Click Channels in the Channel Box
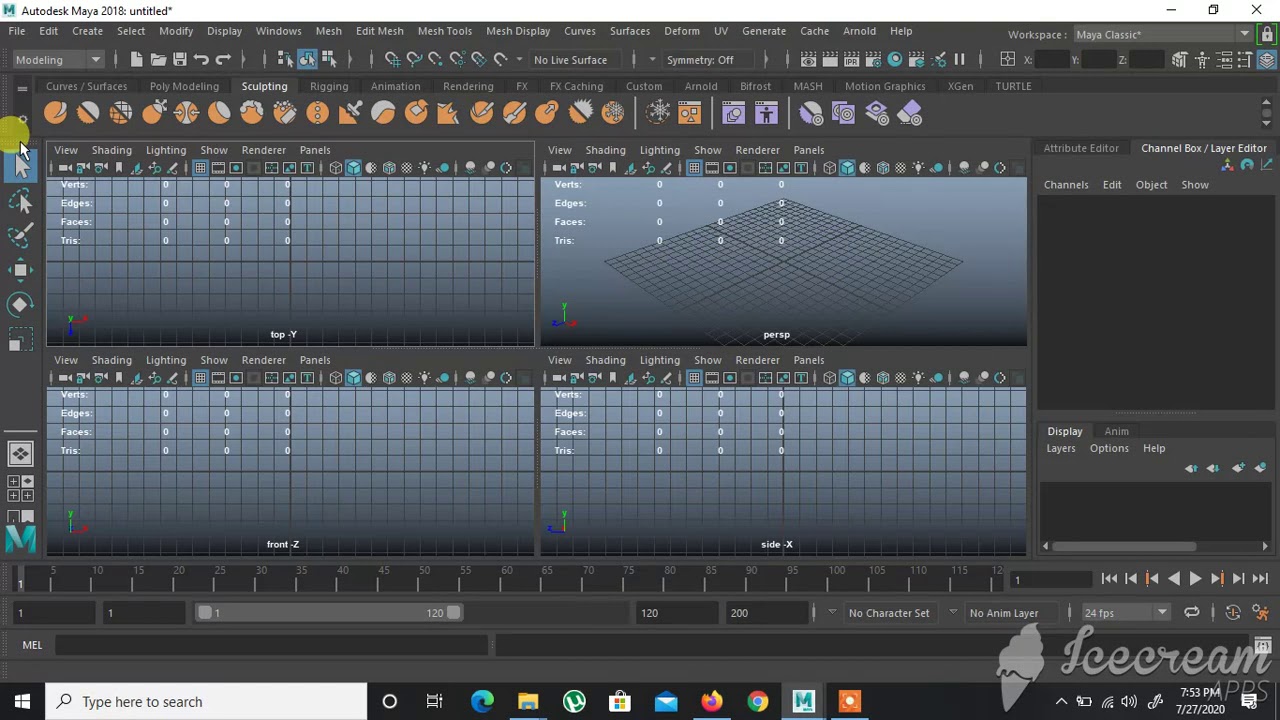The height and width of the screenshot is (720, 1280). tap(1066, 185)
